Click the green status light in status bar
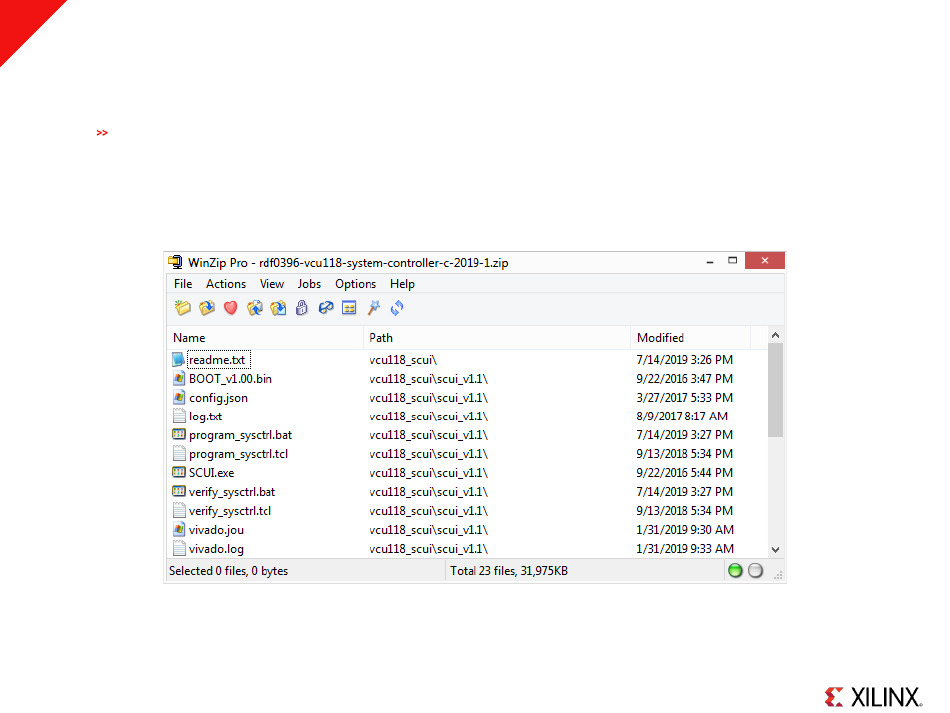Image resolution: width=950 pixels, height=713 pixels. click(x=735, y=571)
